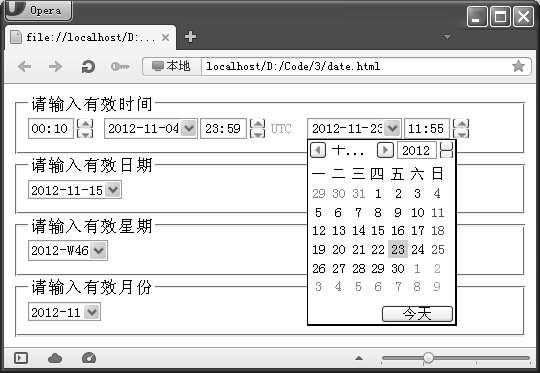Increase the 11:55 time value

pyautogui.click(x=461, y=124)
